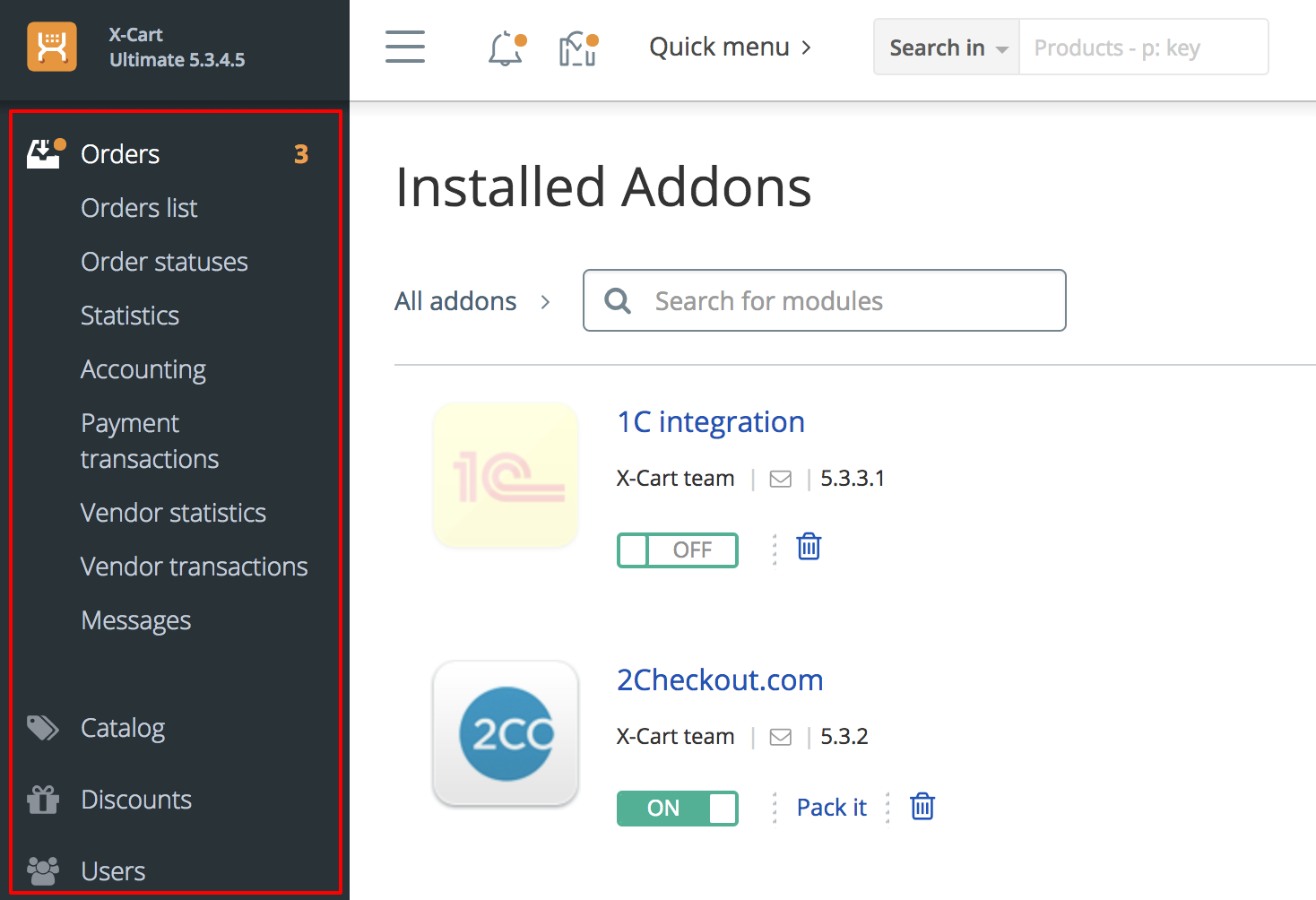Image resolution: width=1316 pixels, height=900 pixels.
Task: Click the Catalog tag icon
Action: point(40,727)
